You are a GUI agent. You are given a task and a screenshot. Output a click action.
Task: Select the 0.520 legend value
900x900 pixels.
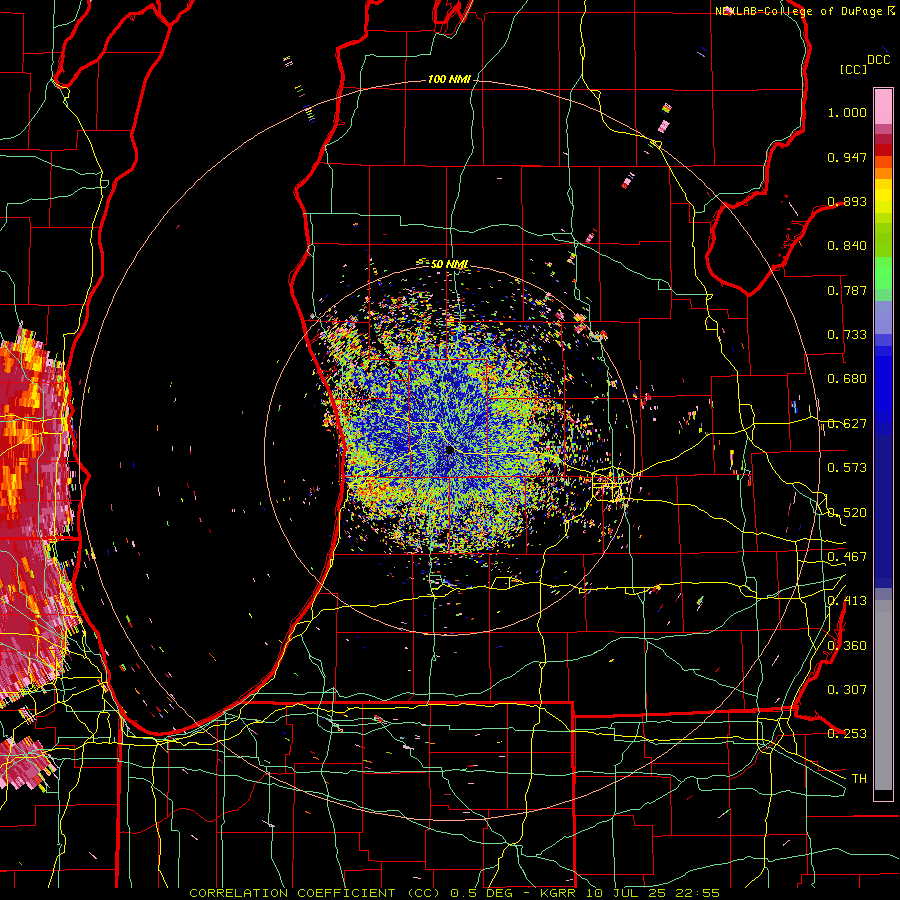tap(847, 513)
